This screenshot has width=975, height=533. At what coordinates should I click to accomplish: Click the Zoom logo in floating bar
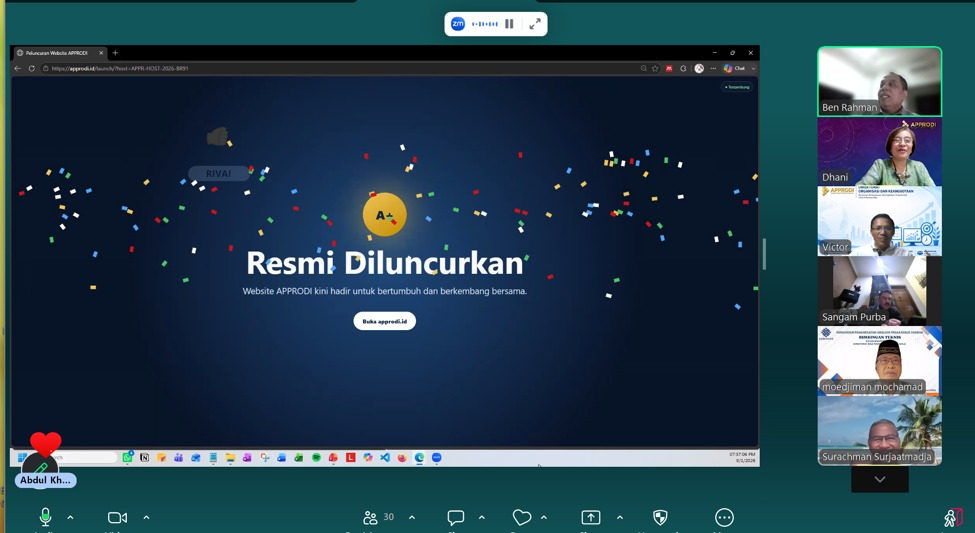pos(458,24)
